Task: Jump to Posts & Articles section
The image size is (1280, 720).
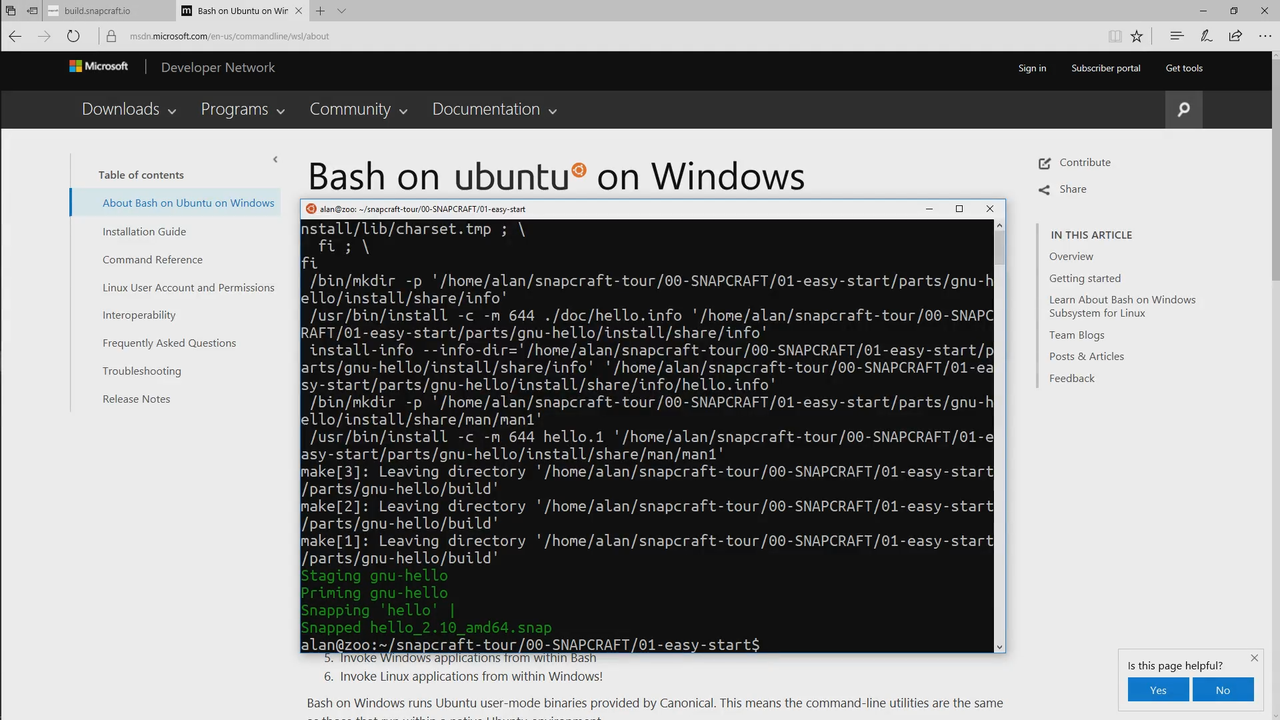Action: tap(1086, 356)
